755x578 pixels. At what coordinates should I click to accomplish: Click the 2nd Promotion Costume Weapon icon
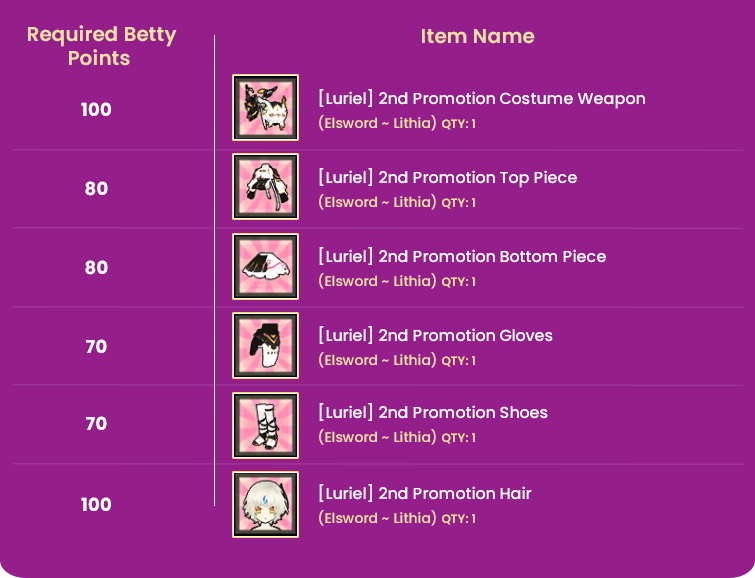(x=265, y=108)
